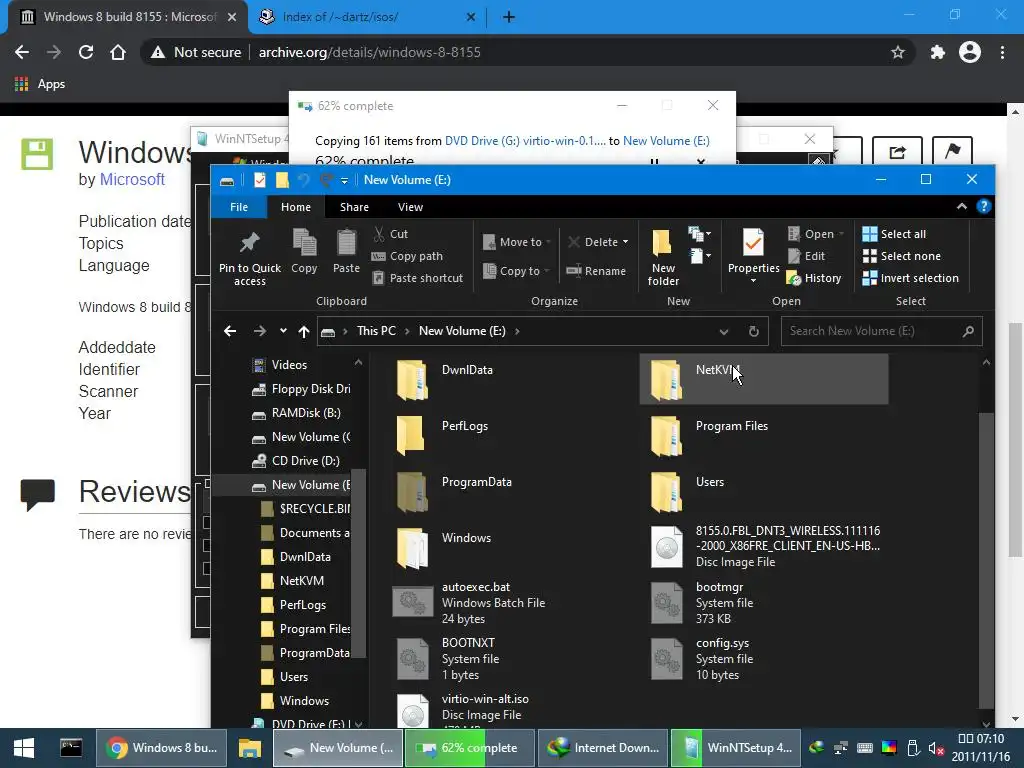Open Properties in the ribbon
Screen dimensions: 1024x768
pos(753,255)
